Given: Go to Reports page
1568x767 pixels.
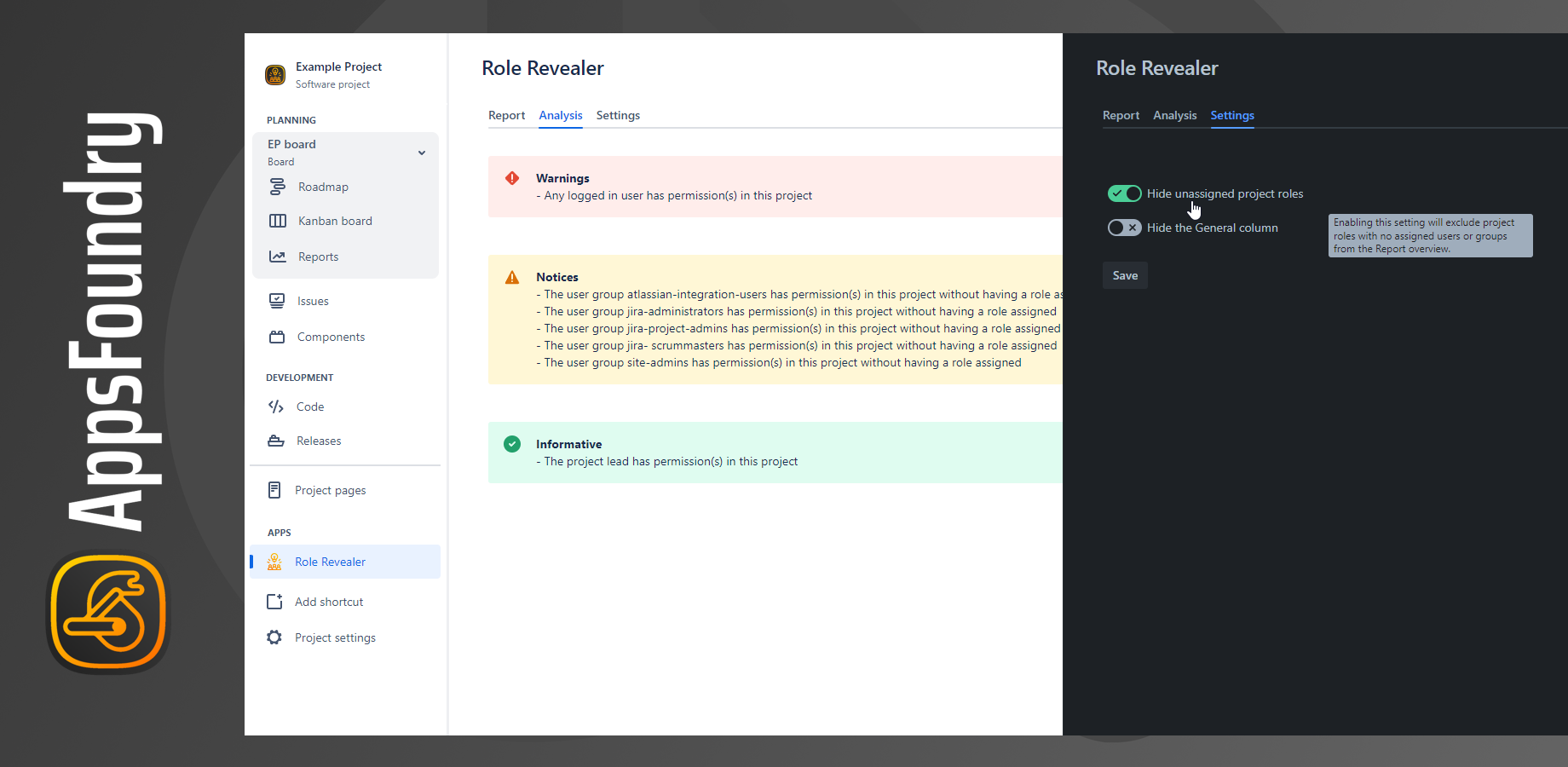Looking at the screenshot, I should pyautogui.click(x=318, y=257).
